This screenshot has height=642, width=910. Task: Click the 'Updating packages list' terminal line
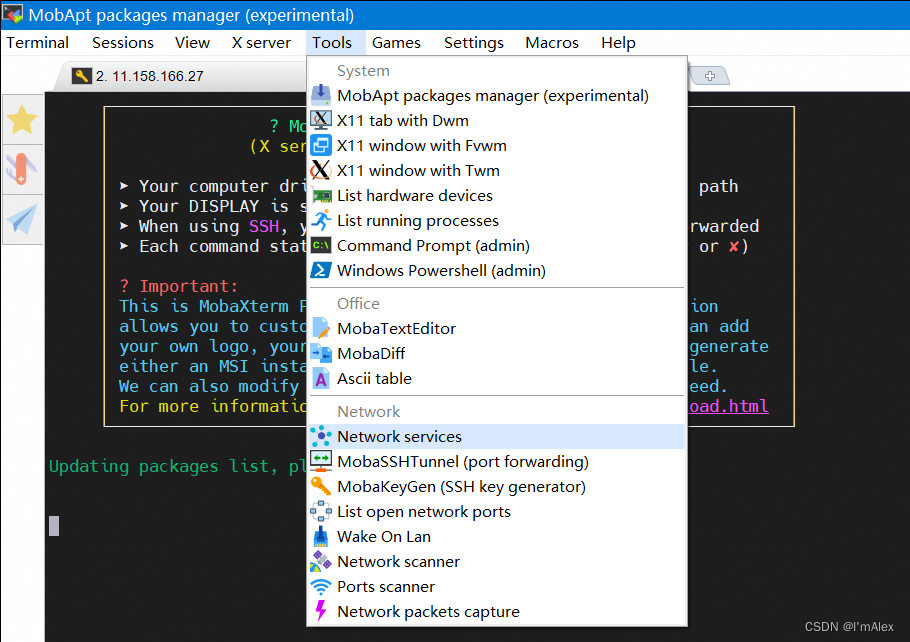tap(177, 466)
